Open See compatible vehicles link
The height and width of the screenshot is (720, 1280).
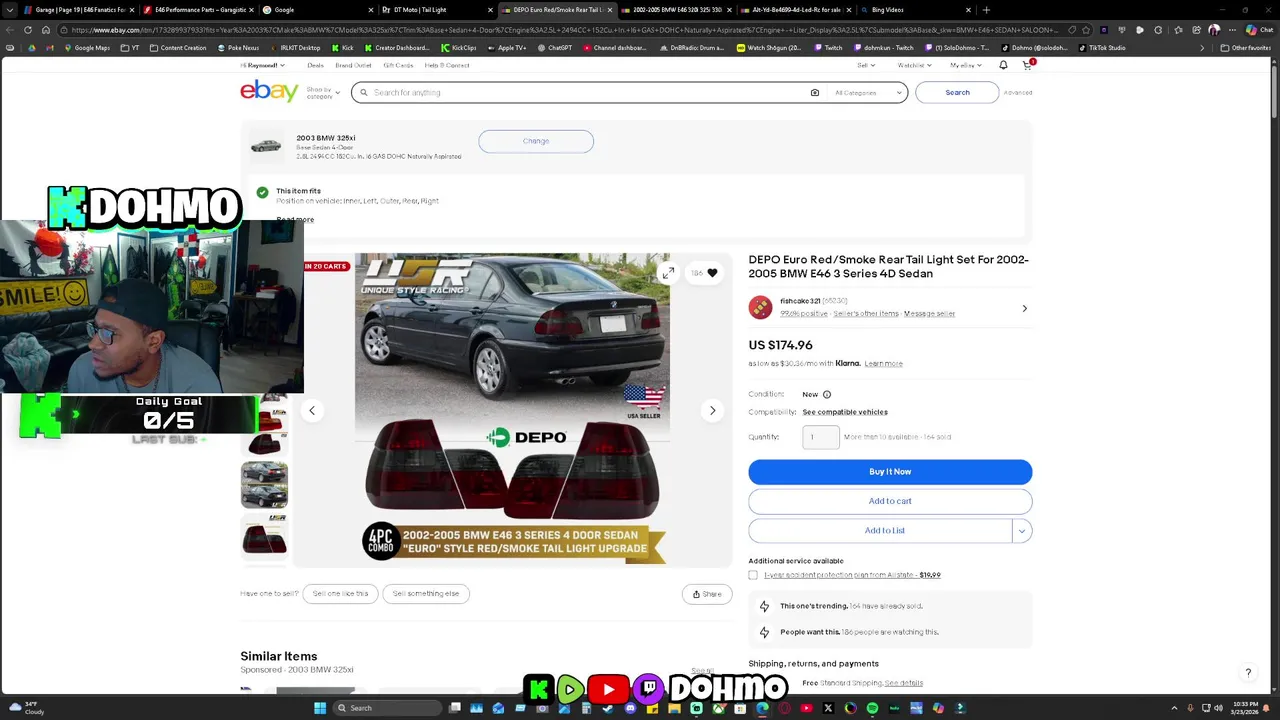coord(845,412)
